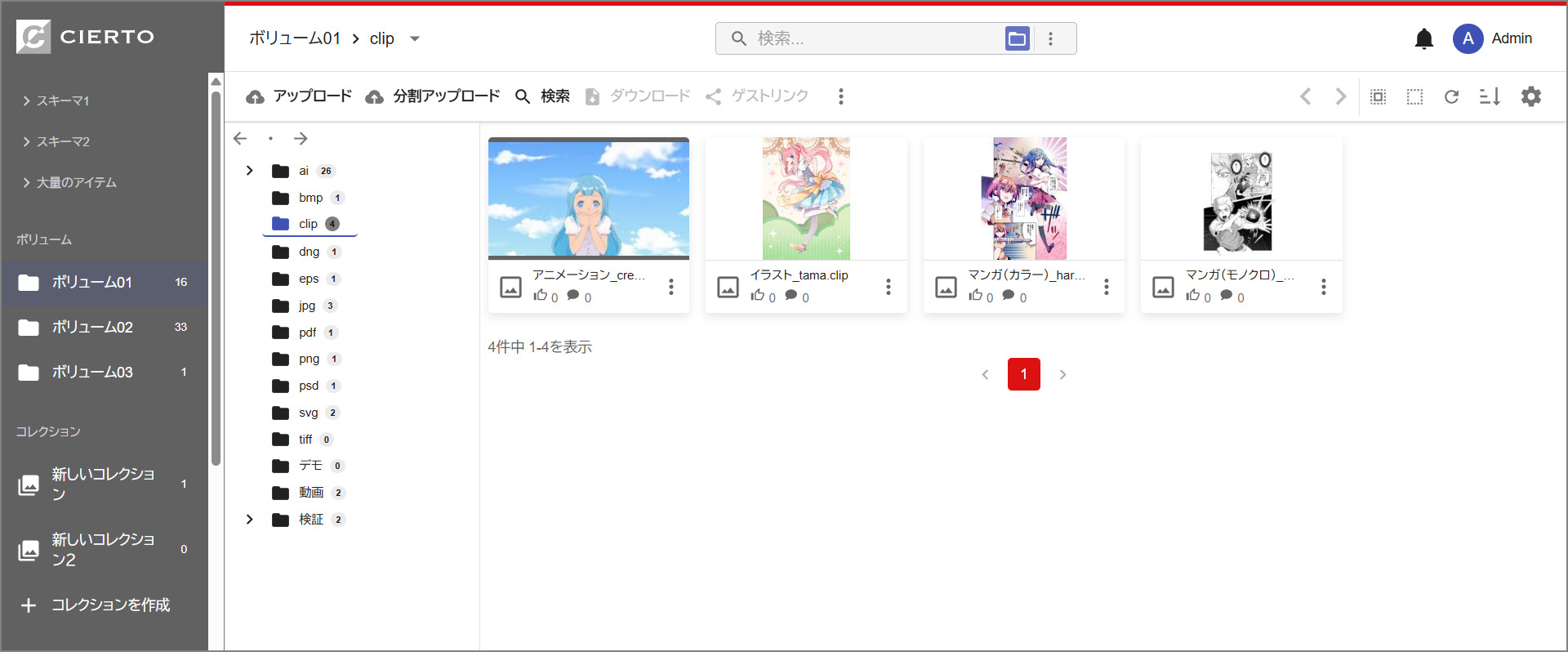This screenshot has height=652, width=1568.
Task: Expand the ai folder tree node
Action: click(249, 171)
